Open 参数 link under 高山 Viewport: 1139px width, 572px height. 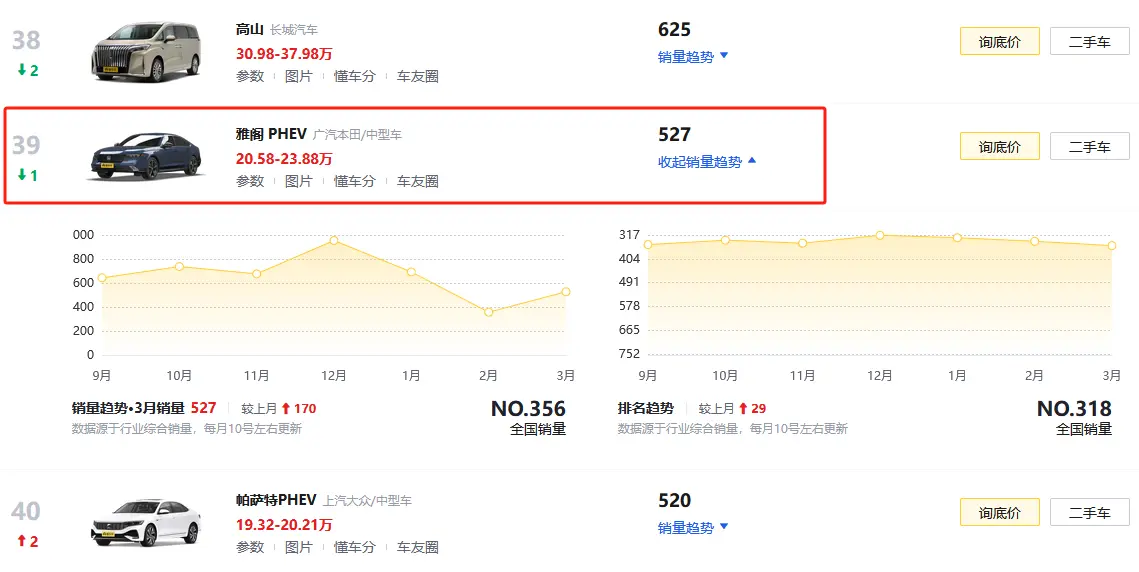[250, 76]
